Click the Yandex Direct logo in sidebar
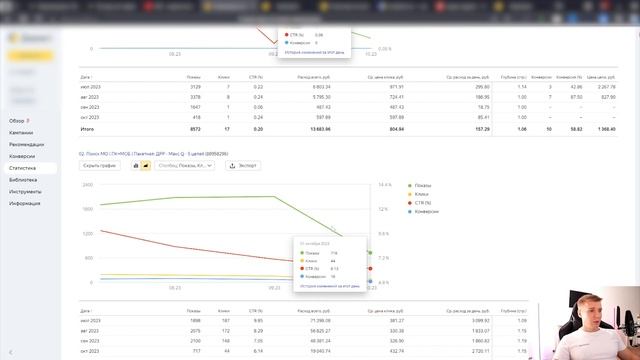 (x=31, y=38)
